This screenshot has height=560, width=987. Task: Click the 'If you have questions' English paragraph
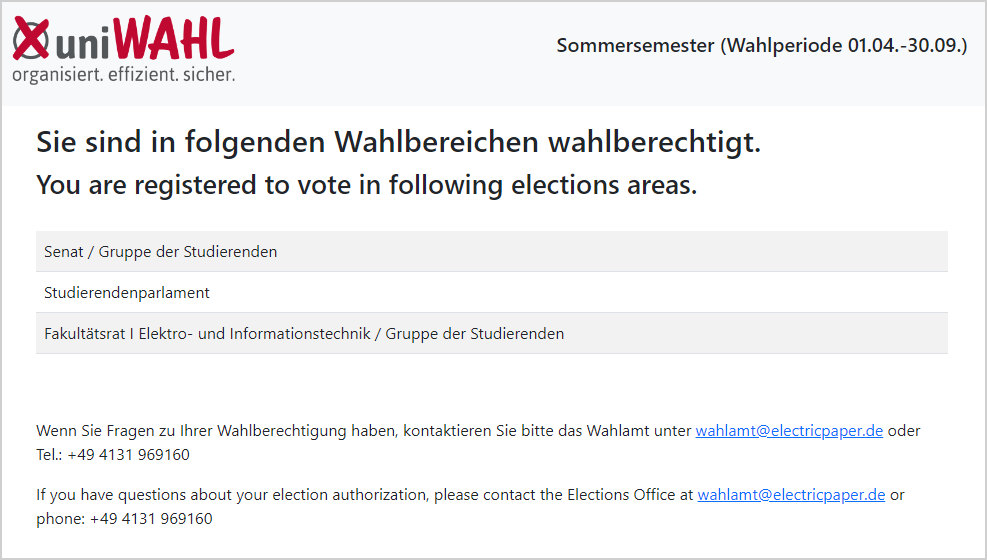[470, 507]
